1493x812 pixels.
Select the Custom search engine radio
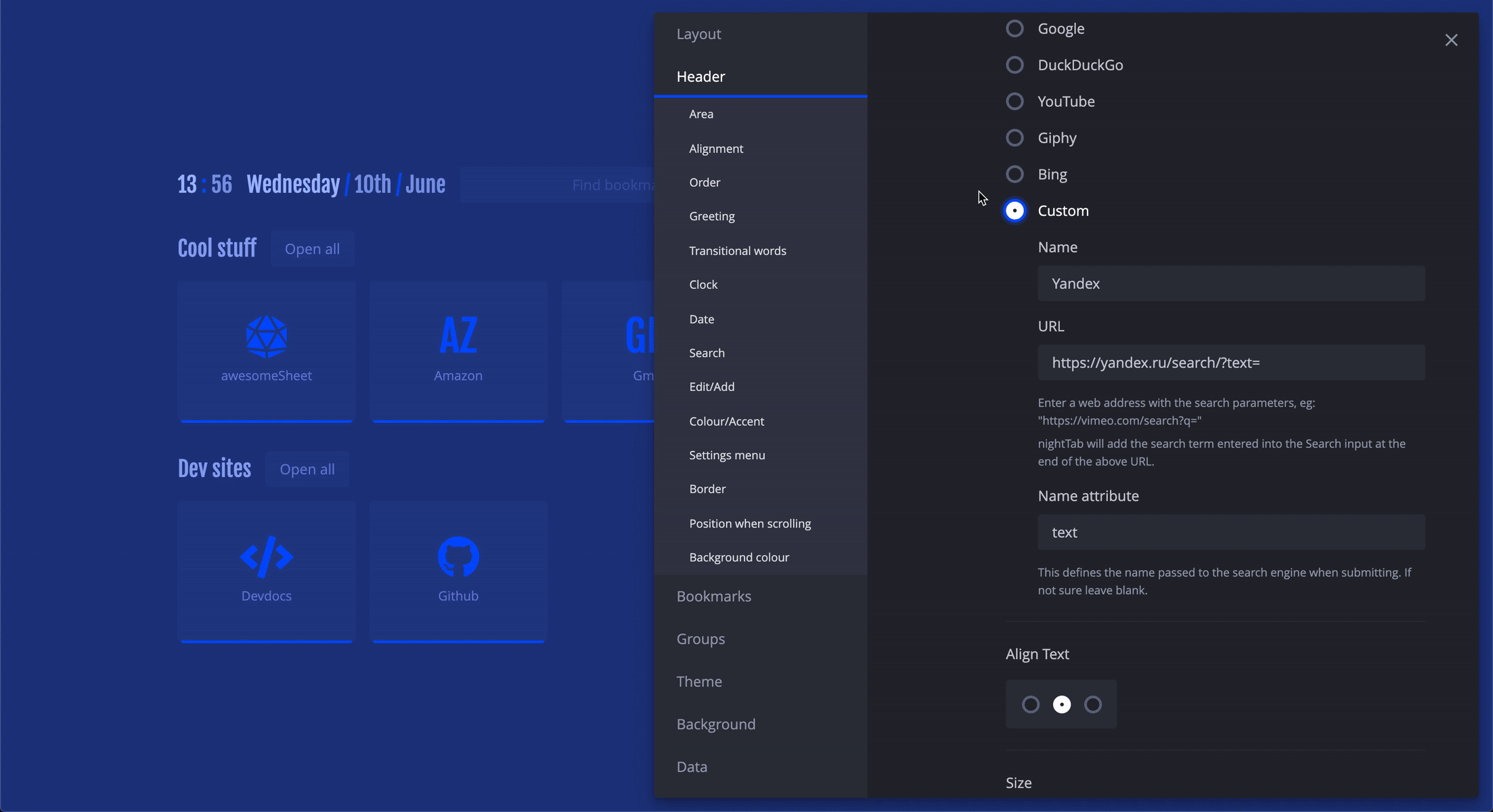click(x=1015, y=211)
